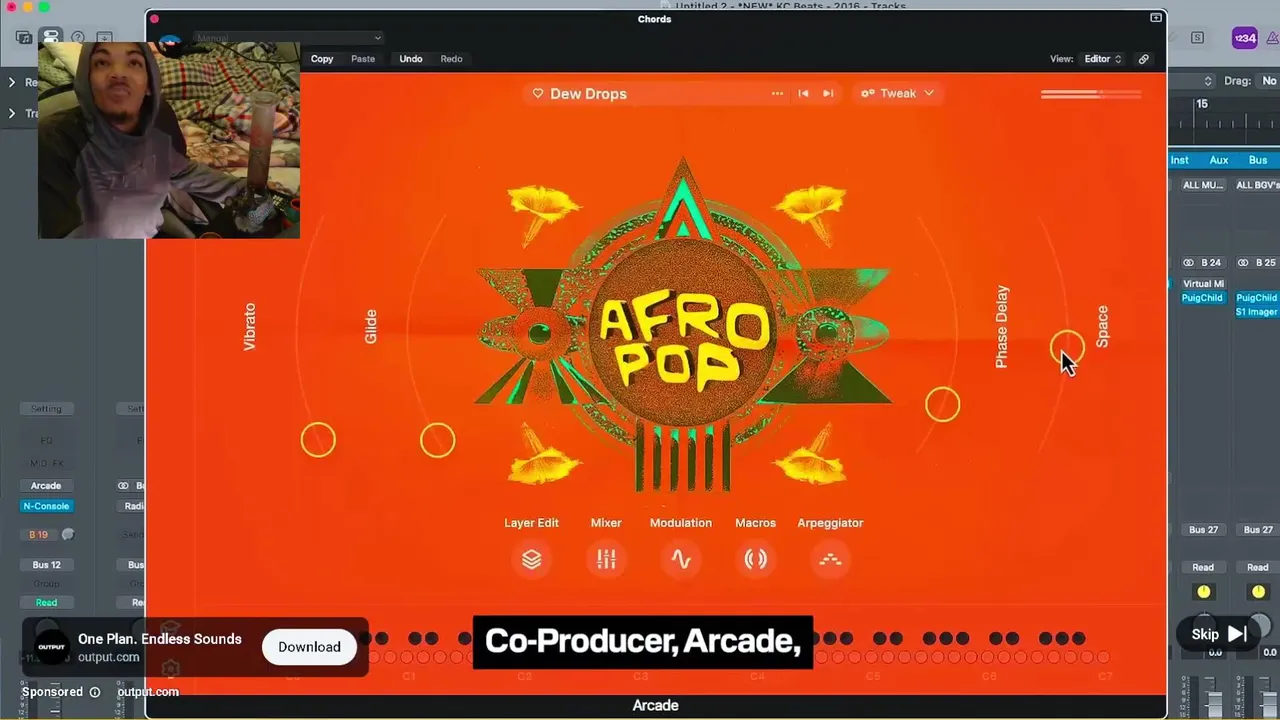Skip the video ad
Image resolution: width=1280 pixels, height=720 pixels.
[1219, 634]
